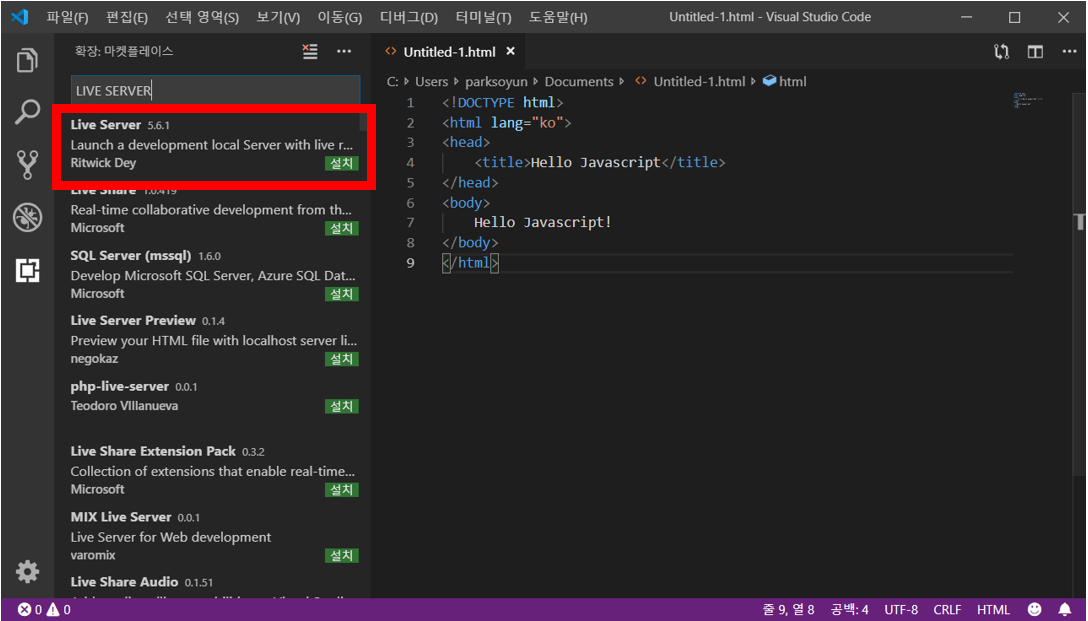1088x621 pixels.
Task: Install Live Server Preview extension
Action: [341, 359]
